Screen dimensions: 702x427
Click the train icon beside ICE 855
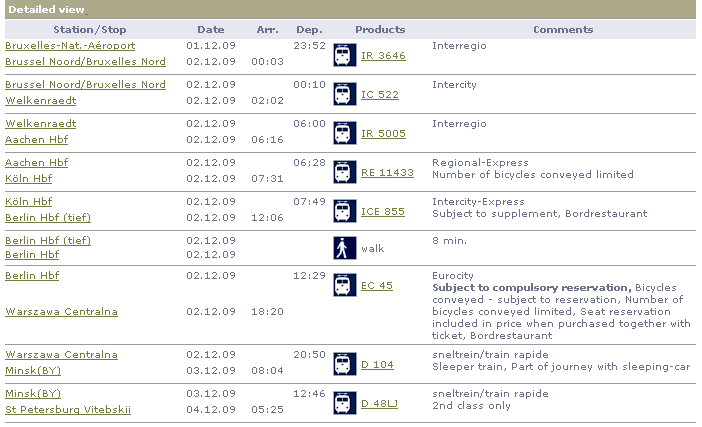tap(344, 211)
